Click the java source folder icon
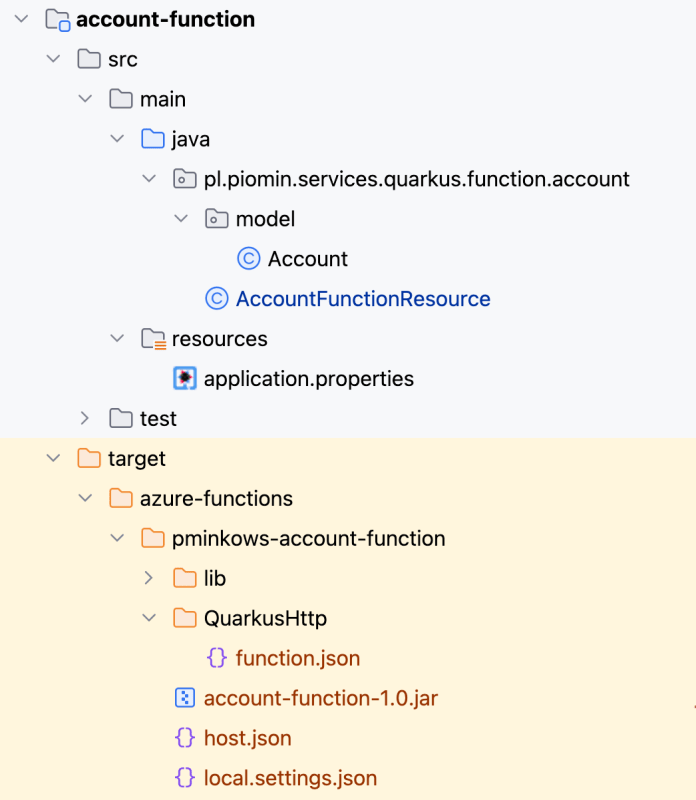696x800 pixels. [153, 139]
